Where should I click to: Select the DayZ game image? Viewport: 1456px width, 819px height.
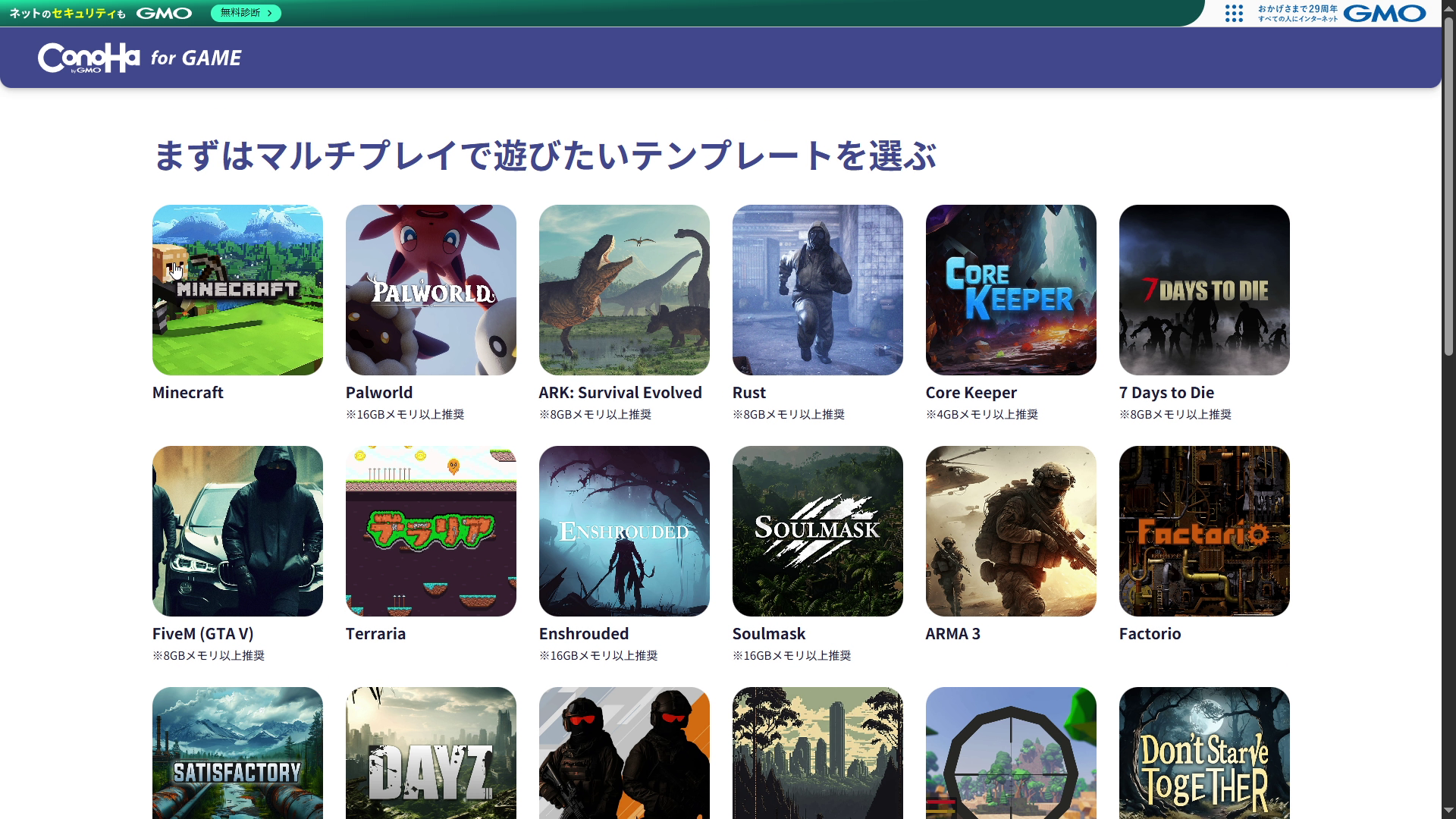tap(431, 752)
